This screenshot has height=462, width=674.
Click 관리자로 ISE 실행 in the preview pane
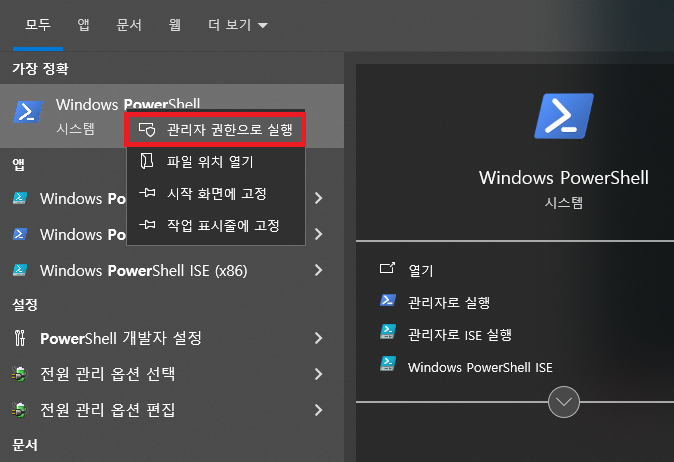pyautogui.click(x=460, y=335)
